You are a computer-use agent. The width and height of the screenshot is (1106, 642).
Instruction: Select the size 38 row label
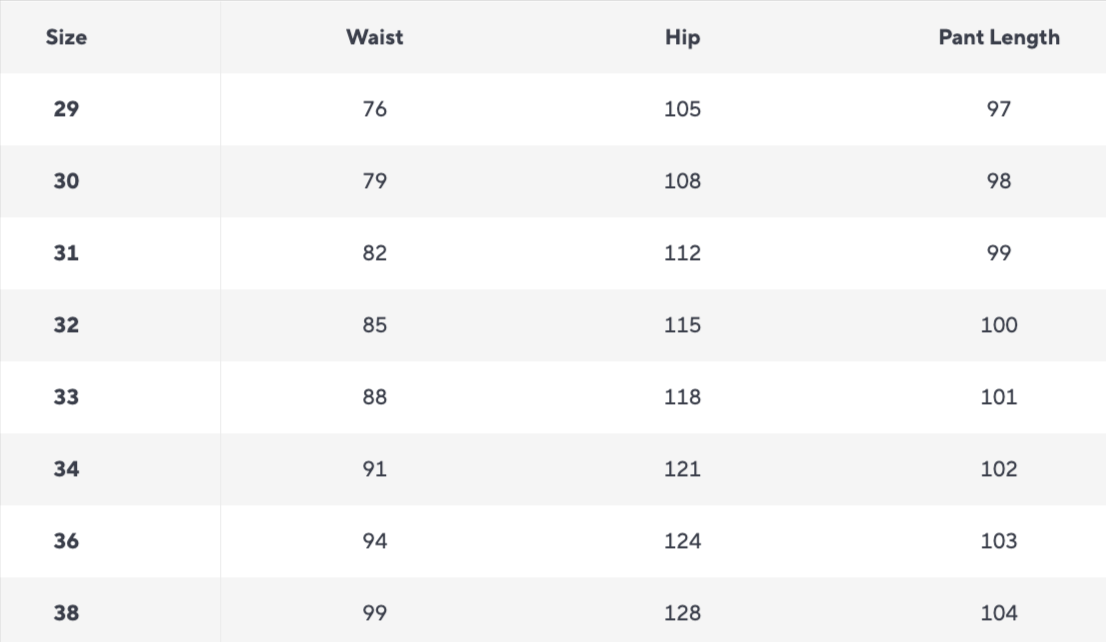coord(66,613)
